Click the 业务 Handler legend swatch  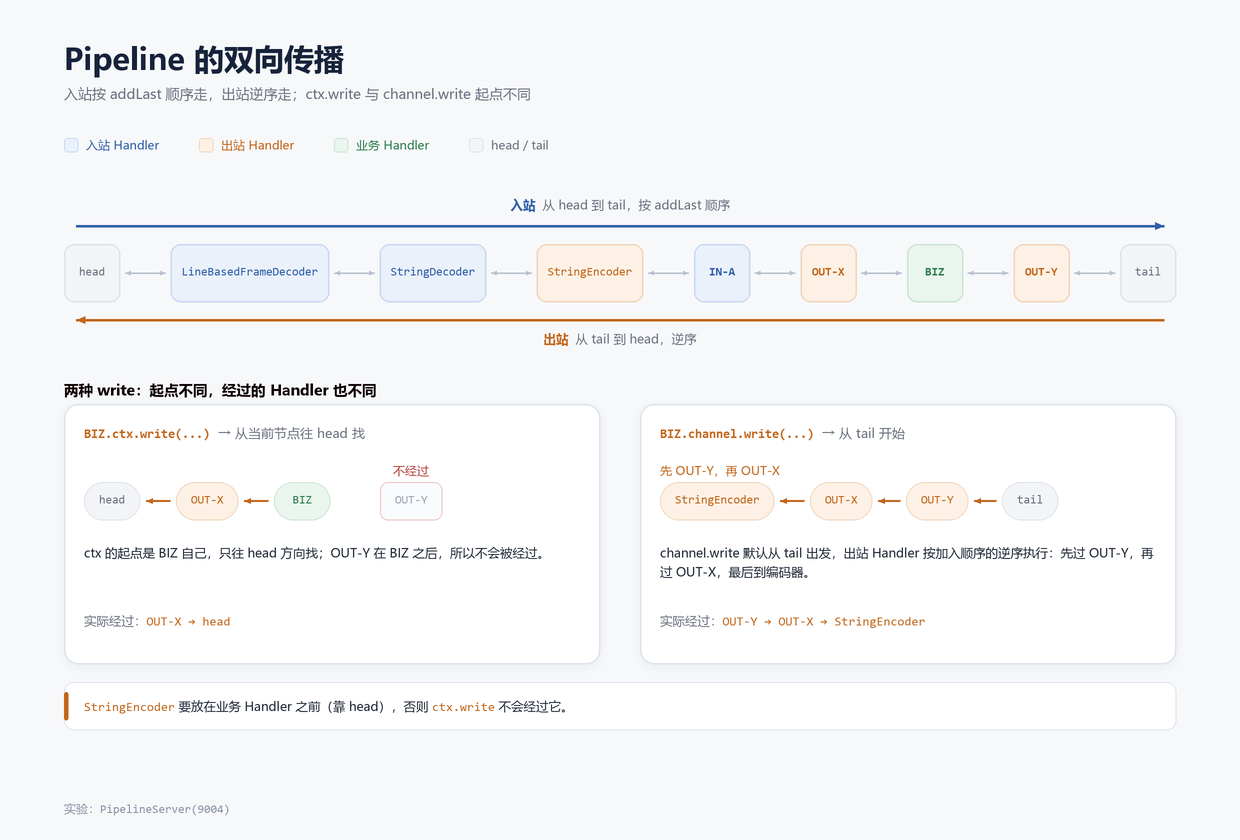point(341,145)
